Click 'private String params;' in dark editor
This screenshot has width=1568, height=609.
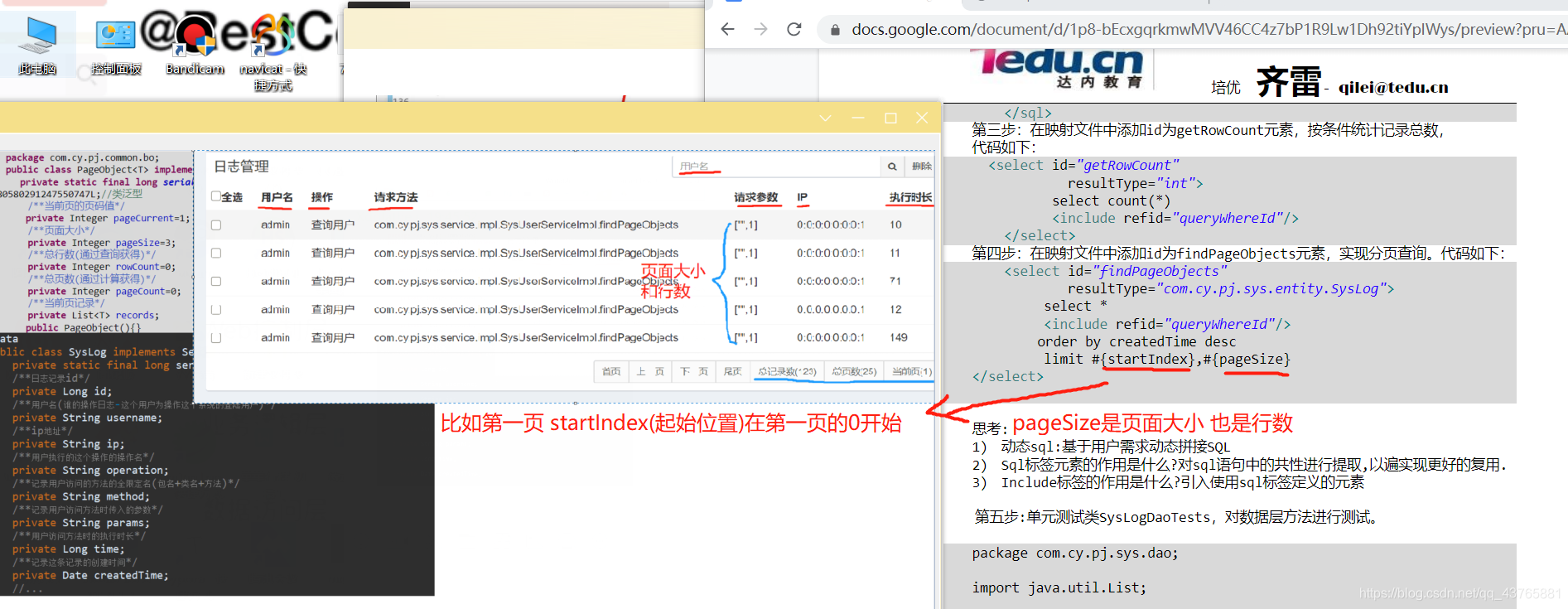click(81, 524)
